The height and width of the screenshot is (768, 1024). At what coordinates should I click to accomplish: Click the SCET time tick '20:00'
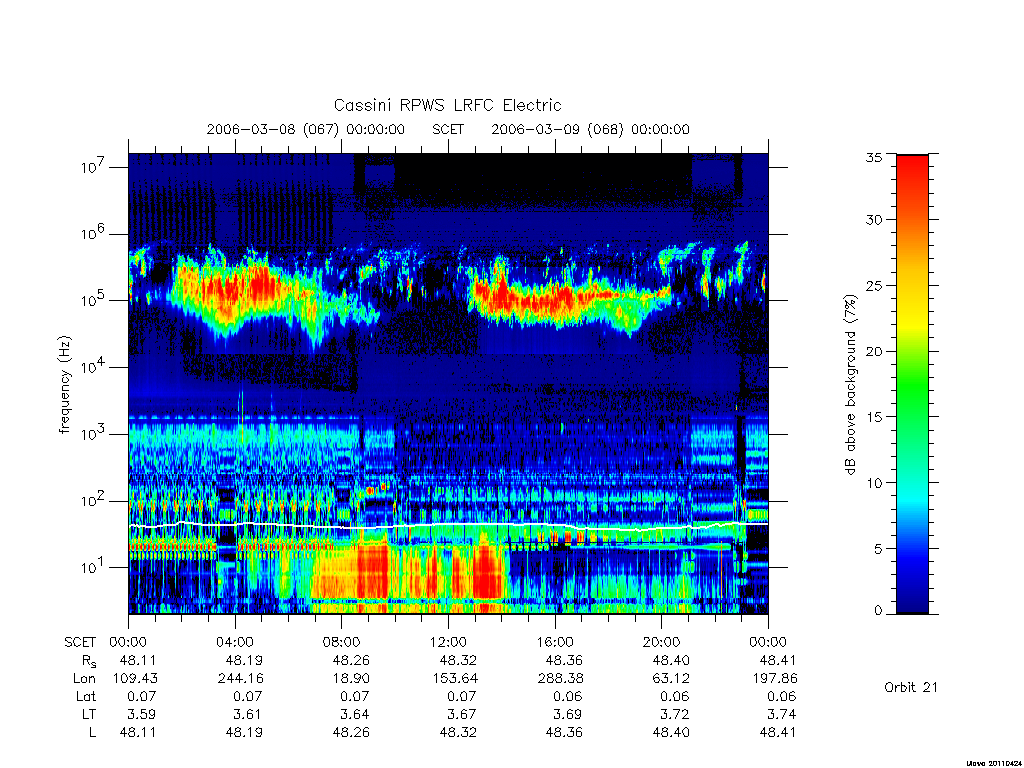coord(662,642)
